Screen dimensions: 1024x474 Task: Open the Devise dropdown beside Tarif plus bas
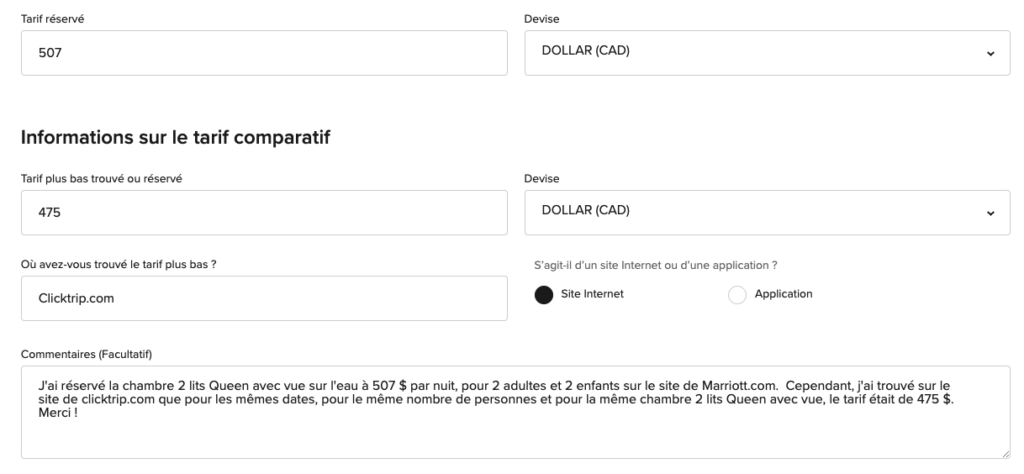[760, 213]
